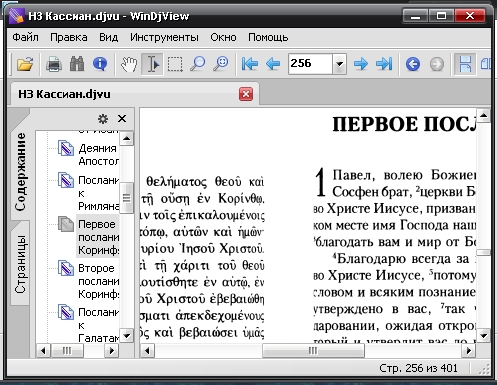Image resolution: width=497 pixels, height=385 pixels.
Task: Click document view scroll up arrow
Action: pyautogui.click(x=483, y=116)
